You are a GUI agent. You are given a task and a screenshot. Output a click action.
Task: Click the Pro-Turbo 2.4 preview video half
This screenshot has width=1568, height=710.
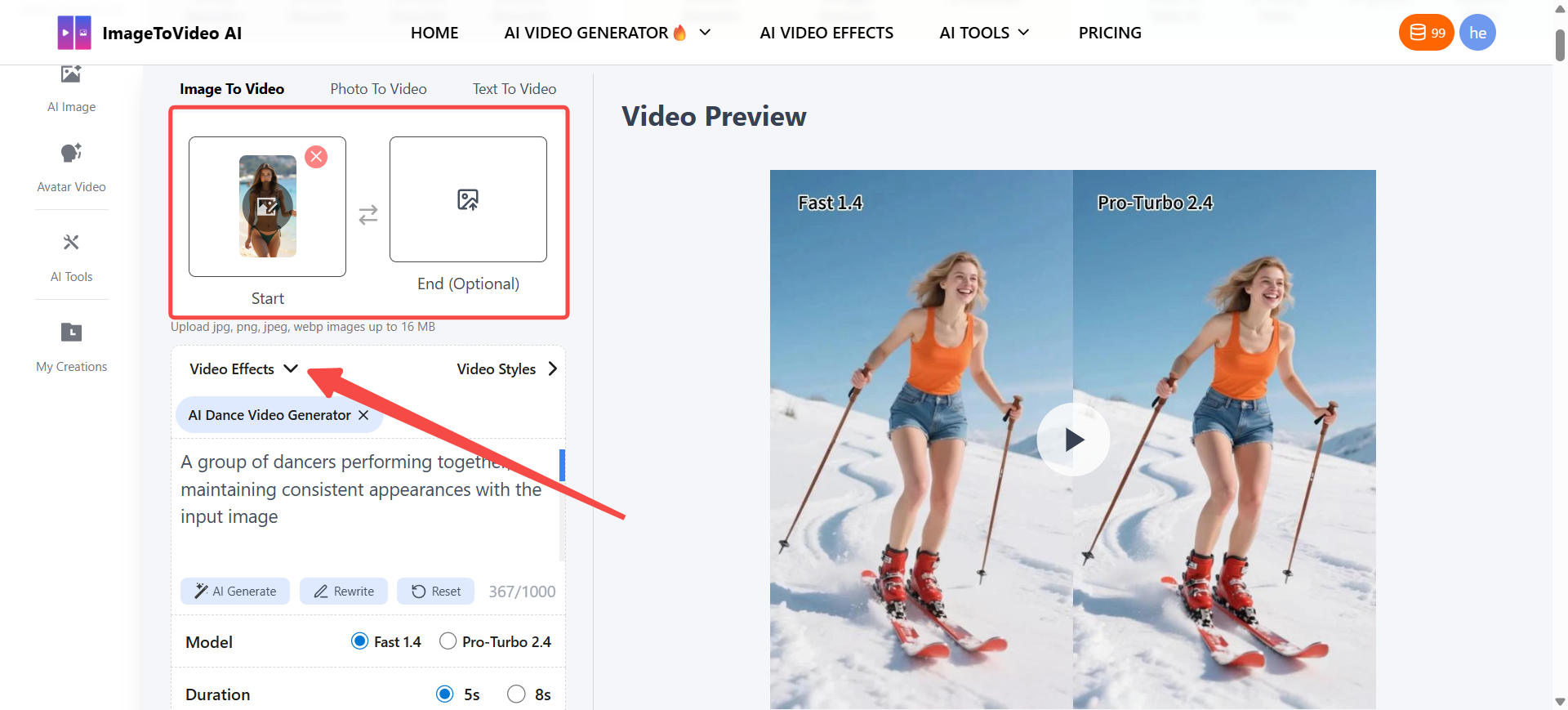(x=1224, y=440)
